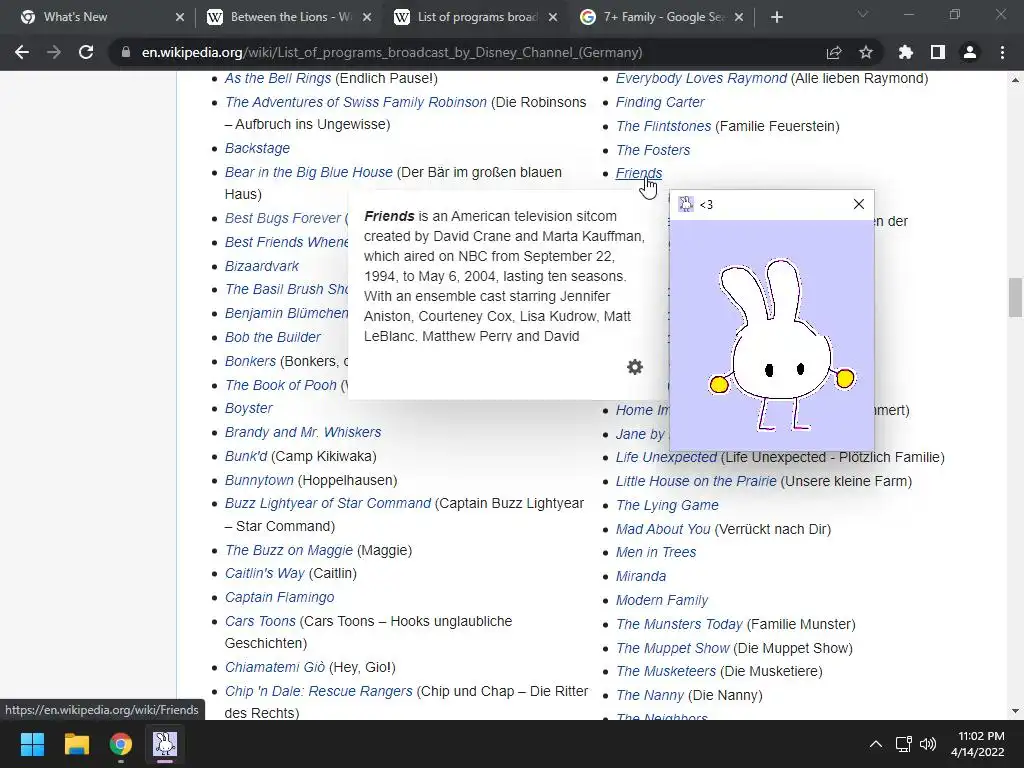Close the <3 bunny popup window
Image resolution: width=1024 pixels, height=768 pixels.
[x=859, y=204]
